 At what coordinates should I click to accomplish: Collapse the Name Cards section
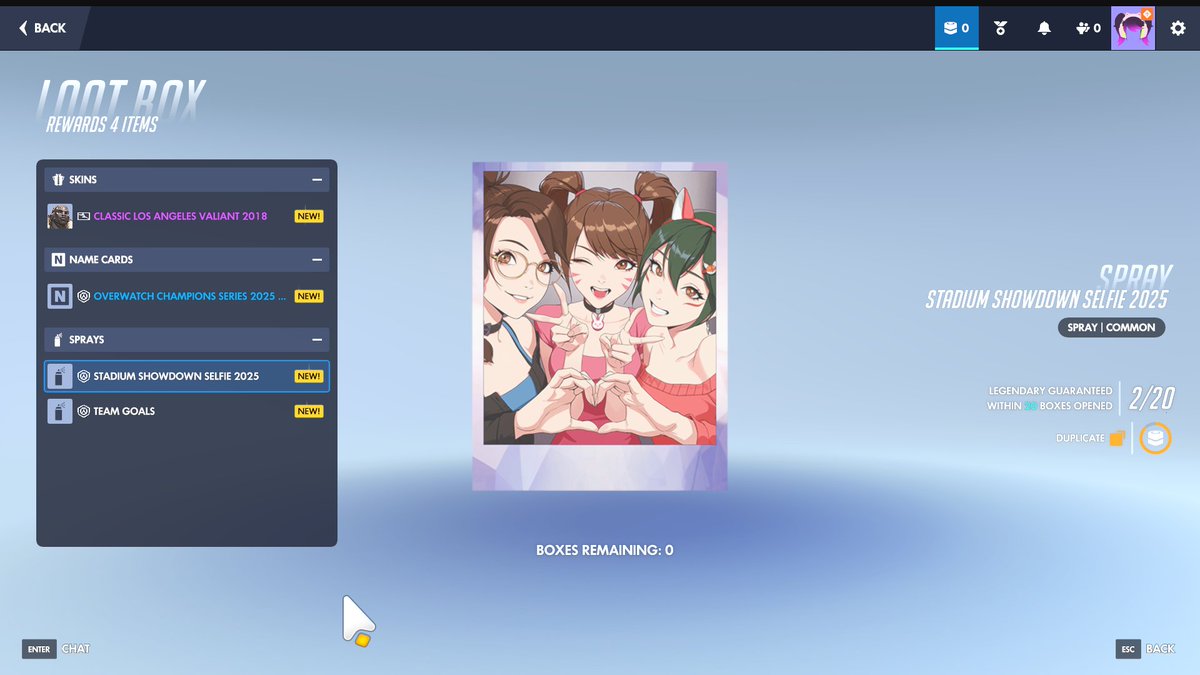pos(317,259)
